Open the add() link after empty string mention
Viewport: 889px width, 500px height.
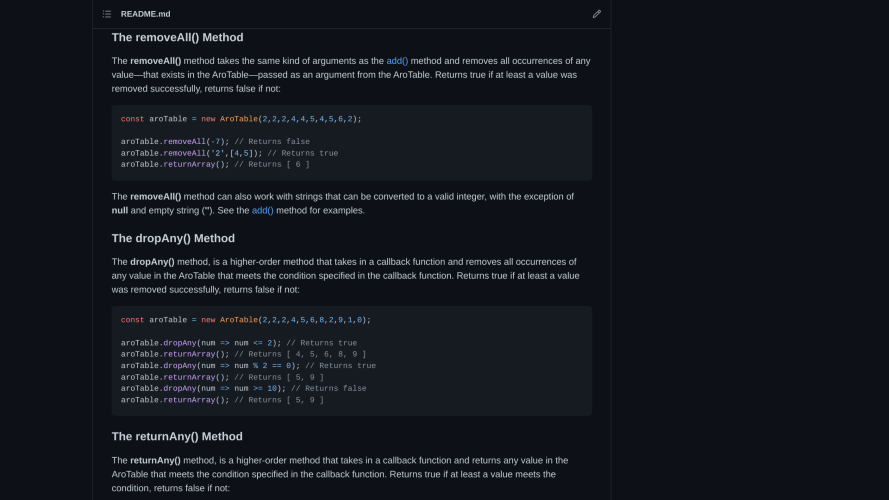tap(263, 210)
